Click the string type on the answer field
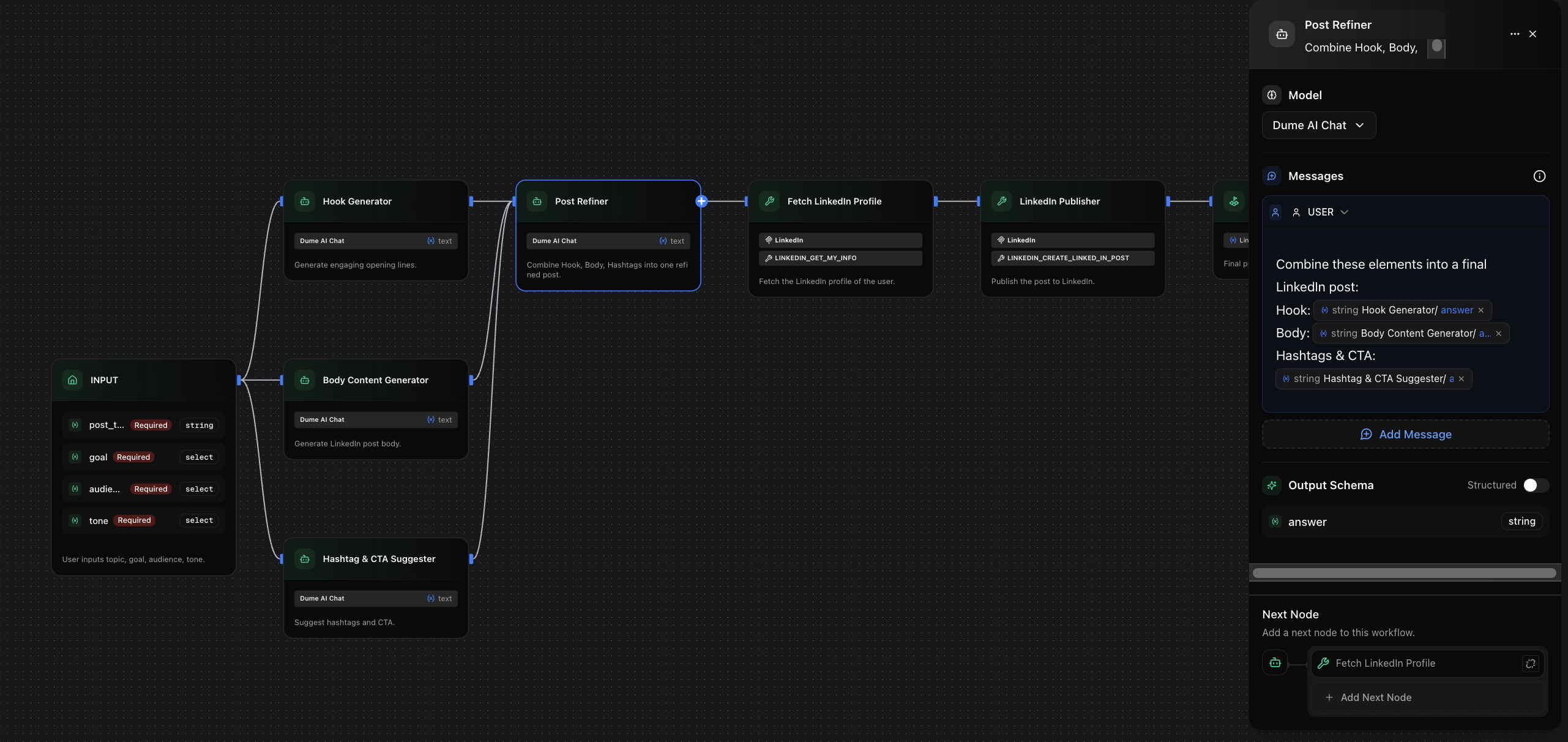1568x742 pixels. (x=1521, y=522)
